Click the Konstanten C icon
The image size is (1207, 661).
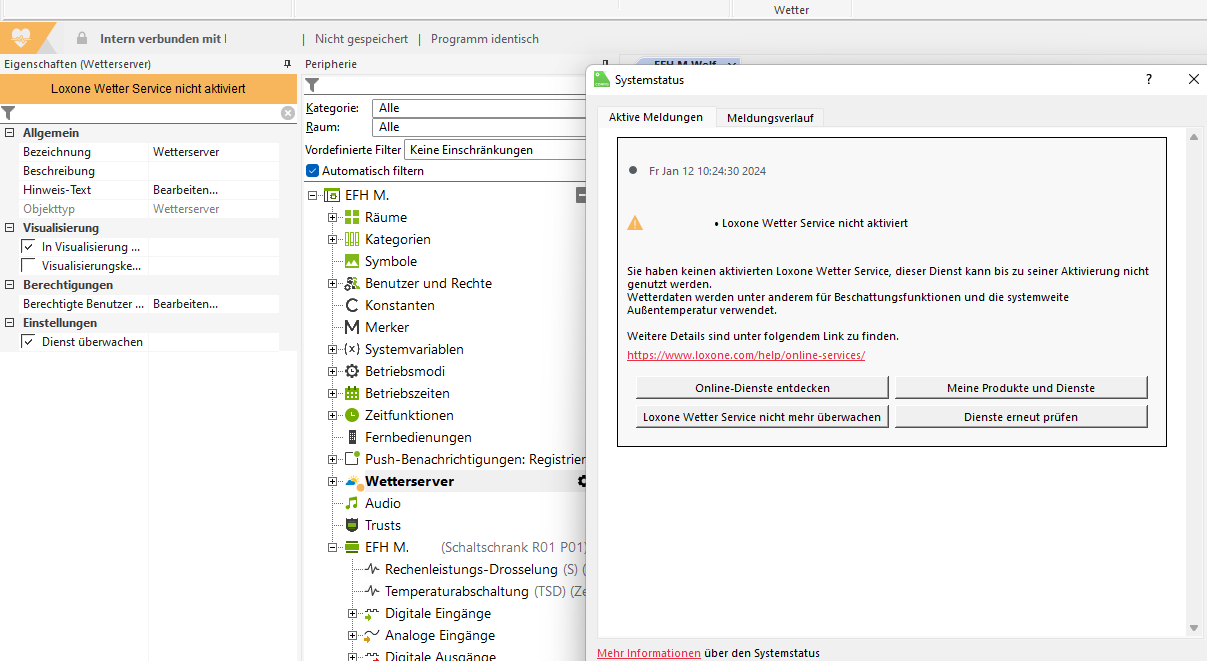352,305
